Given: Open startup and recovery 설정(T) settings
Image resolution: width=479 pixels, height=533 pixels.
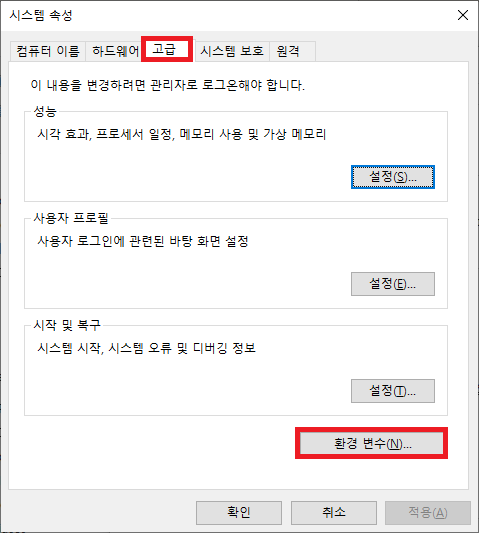Looking at the screenshot, I should tap(393, 391).
